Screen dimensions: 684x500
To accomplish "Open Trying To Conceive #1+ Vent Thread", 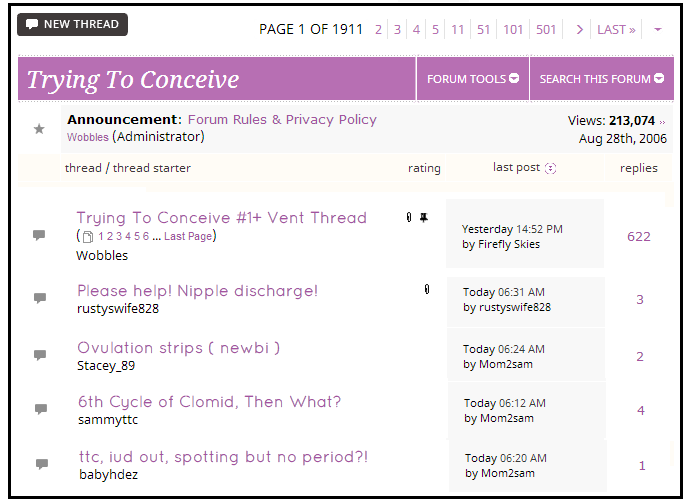I will pyautogui.click(x=222, y=217).
